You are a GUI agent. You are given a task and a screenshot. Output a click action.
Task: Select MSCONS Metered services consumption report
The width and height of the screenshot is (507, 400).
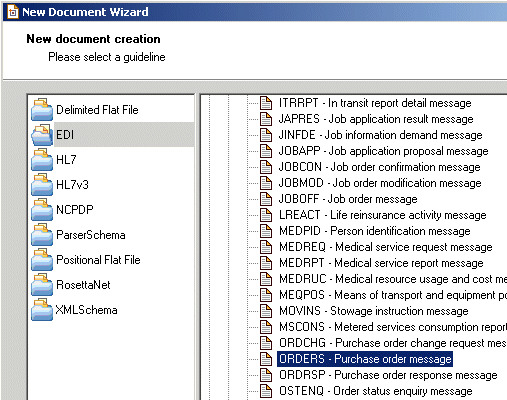pos(393,327)
